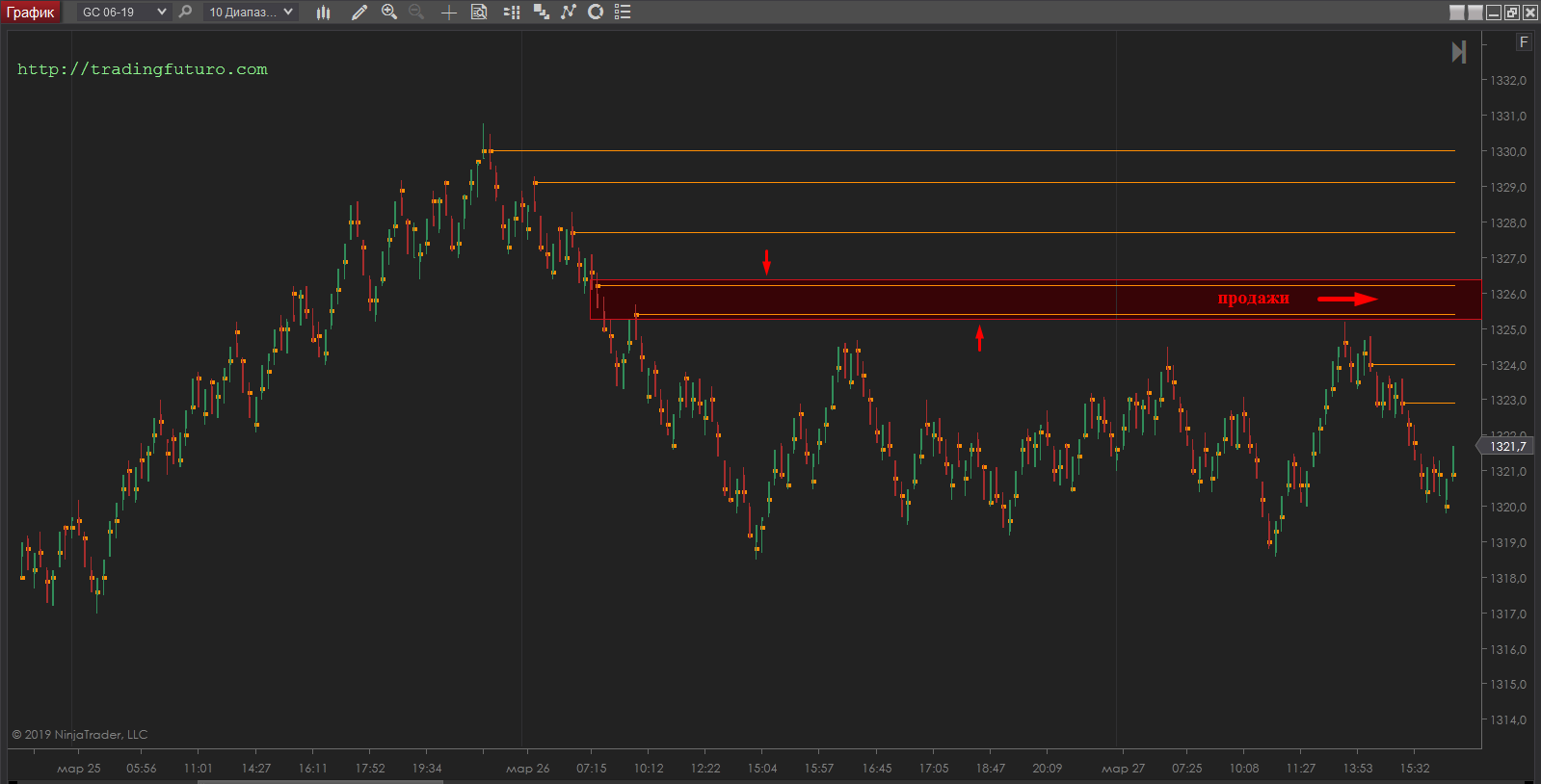Select the drawing tools pencil icon

point(359,13)
